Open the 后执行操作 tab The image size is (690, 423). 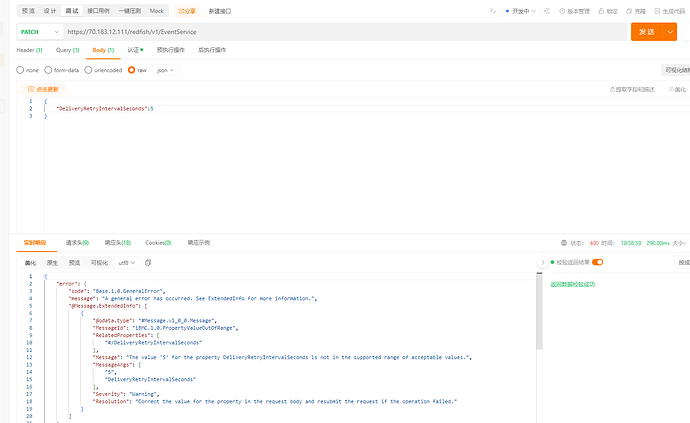pos(212,50)
